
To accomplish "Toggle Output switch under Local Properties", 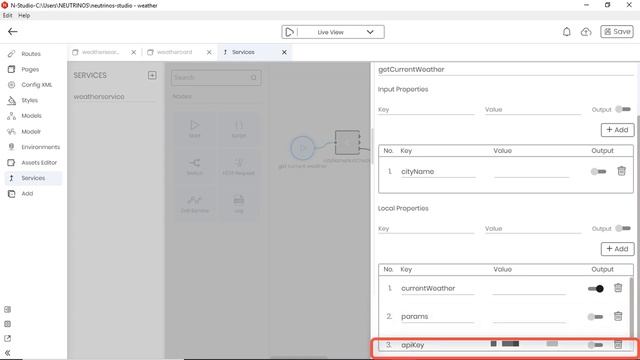I will (x=623, y=228).
